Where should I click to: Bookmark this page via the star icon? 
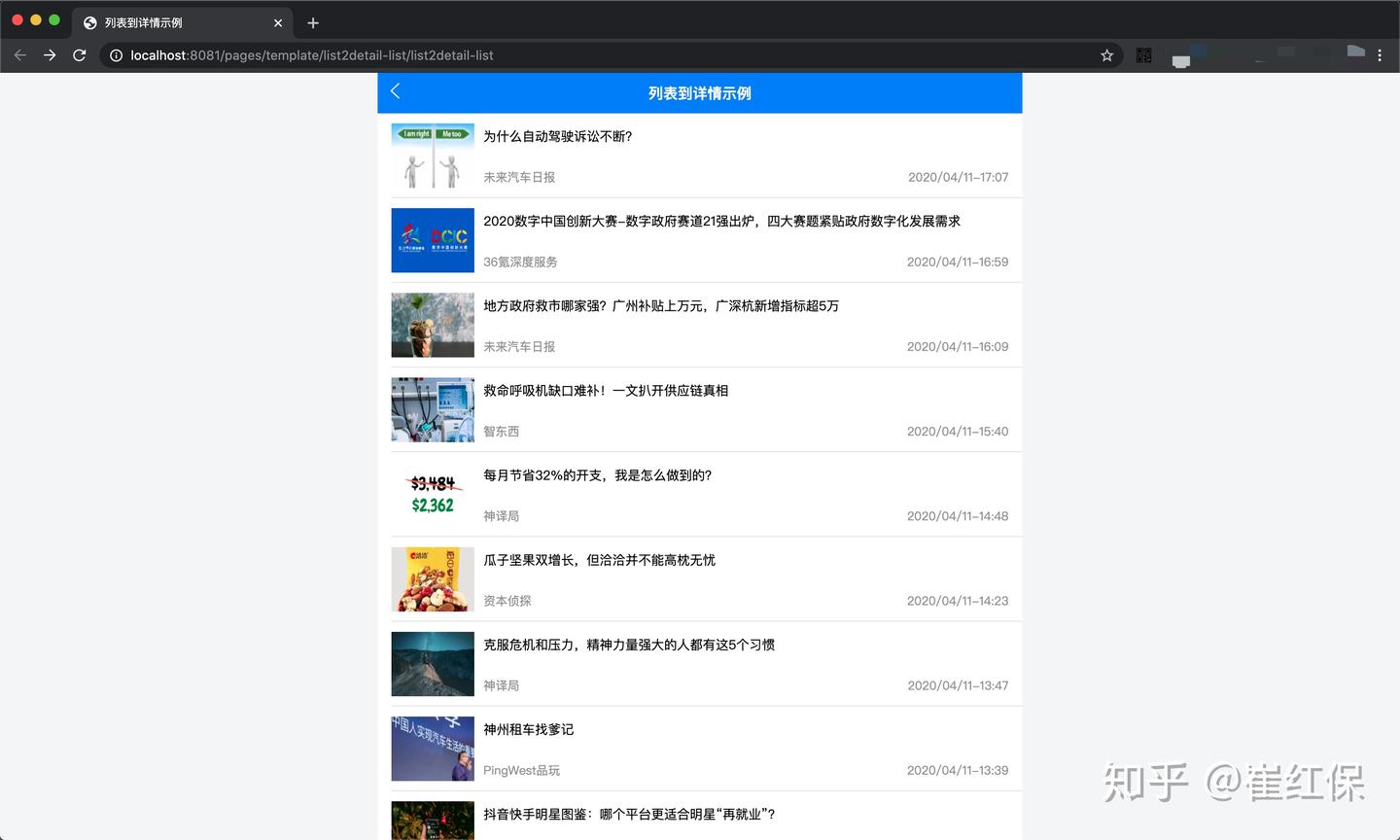coord(1106,55)
